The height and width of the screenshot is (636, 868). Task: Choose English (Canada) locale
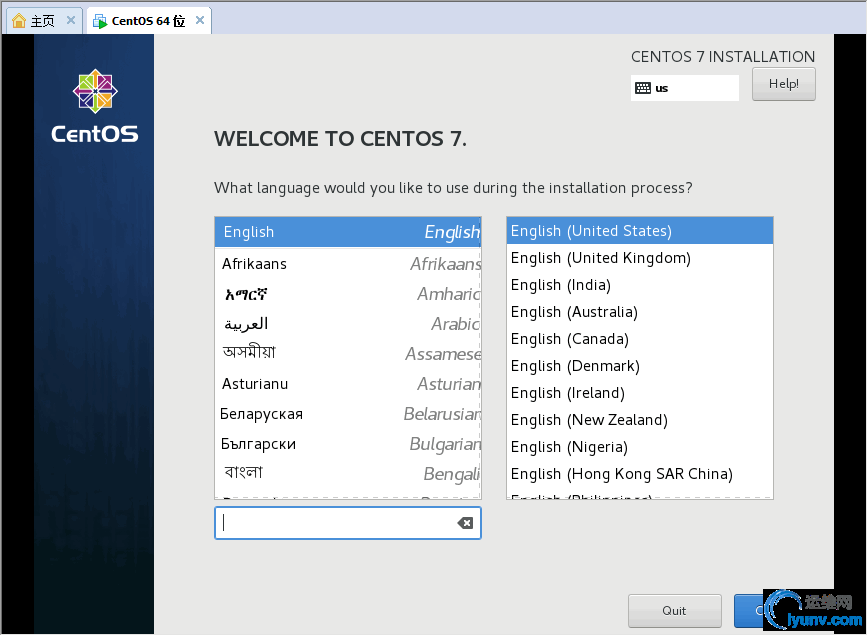[639, 339]
